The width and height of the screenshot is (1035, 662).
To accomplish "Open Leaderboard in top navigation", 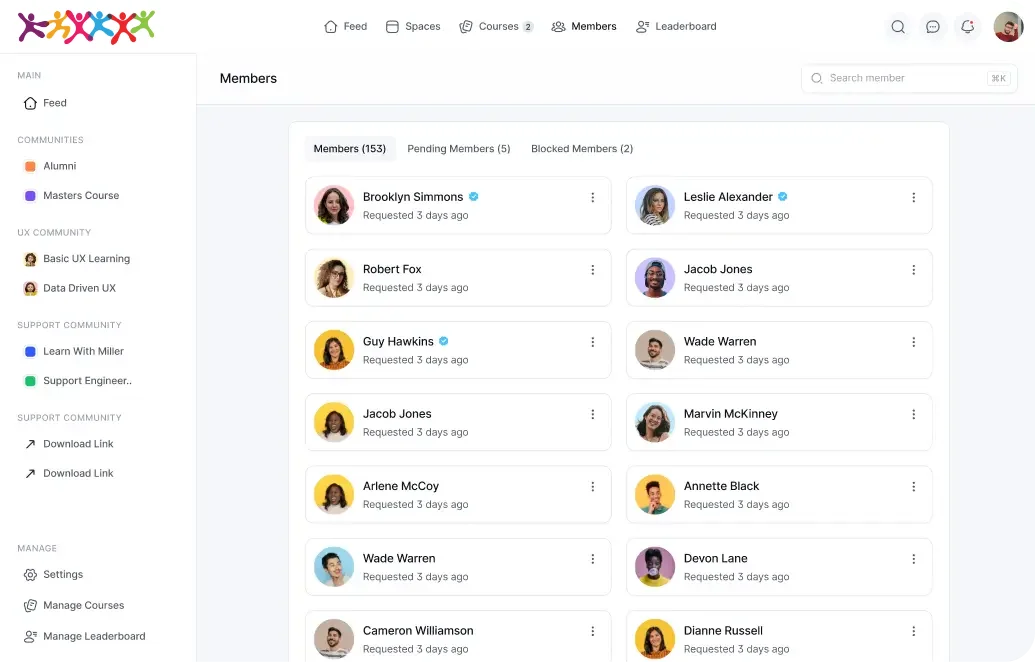I will click(676, 27).
